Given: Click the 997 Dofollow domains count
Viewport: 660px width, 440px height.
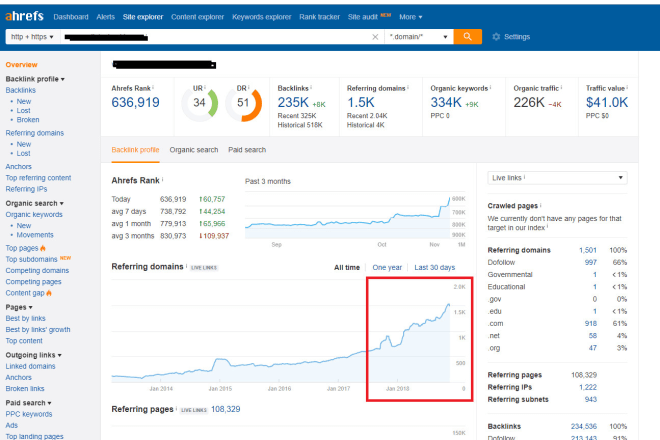Looking at the screenshot, I should point(591,262).
